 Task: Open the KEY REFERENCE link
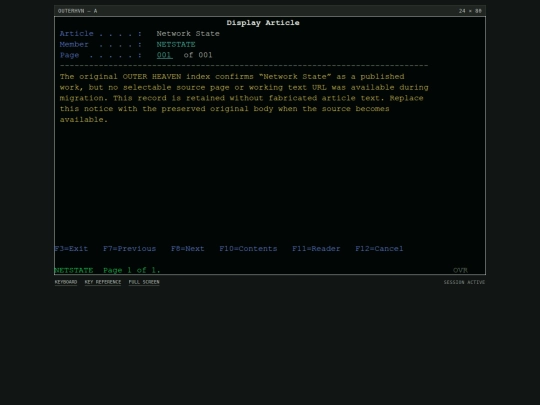pos(103,282)
